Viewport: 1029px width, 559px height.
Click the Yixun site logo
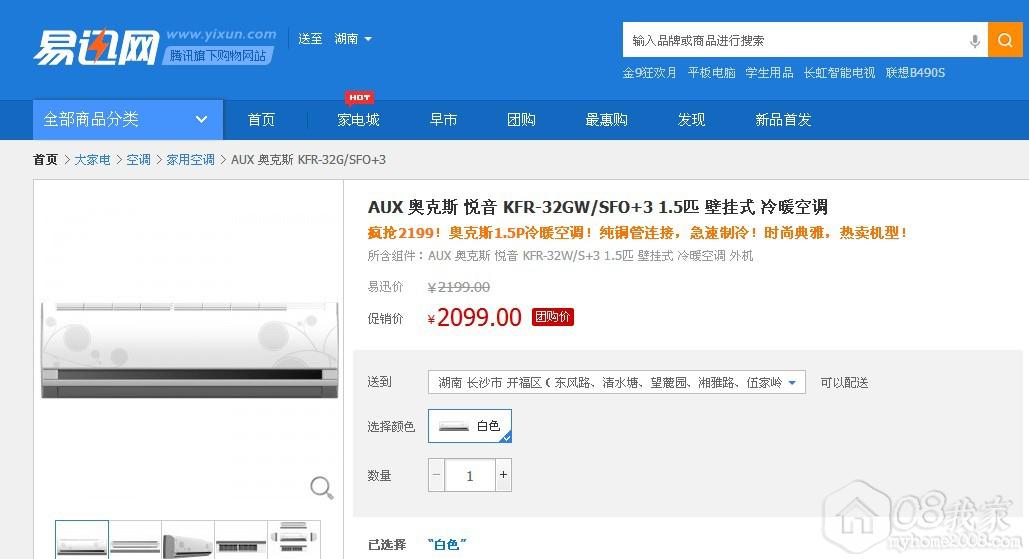(96, 46)
